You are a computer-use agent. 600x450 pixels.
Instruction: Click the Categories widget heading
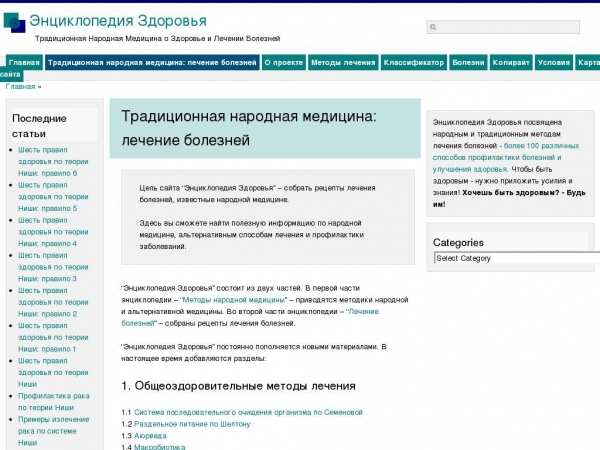tap(458, 243)
